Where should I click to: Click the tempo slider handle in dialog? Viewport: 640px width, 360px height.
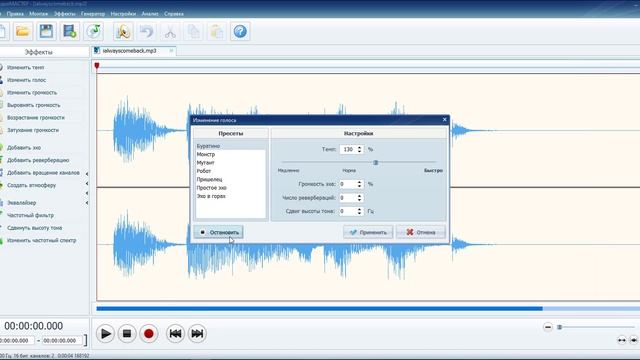pos(376,162)
